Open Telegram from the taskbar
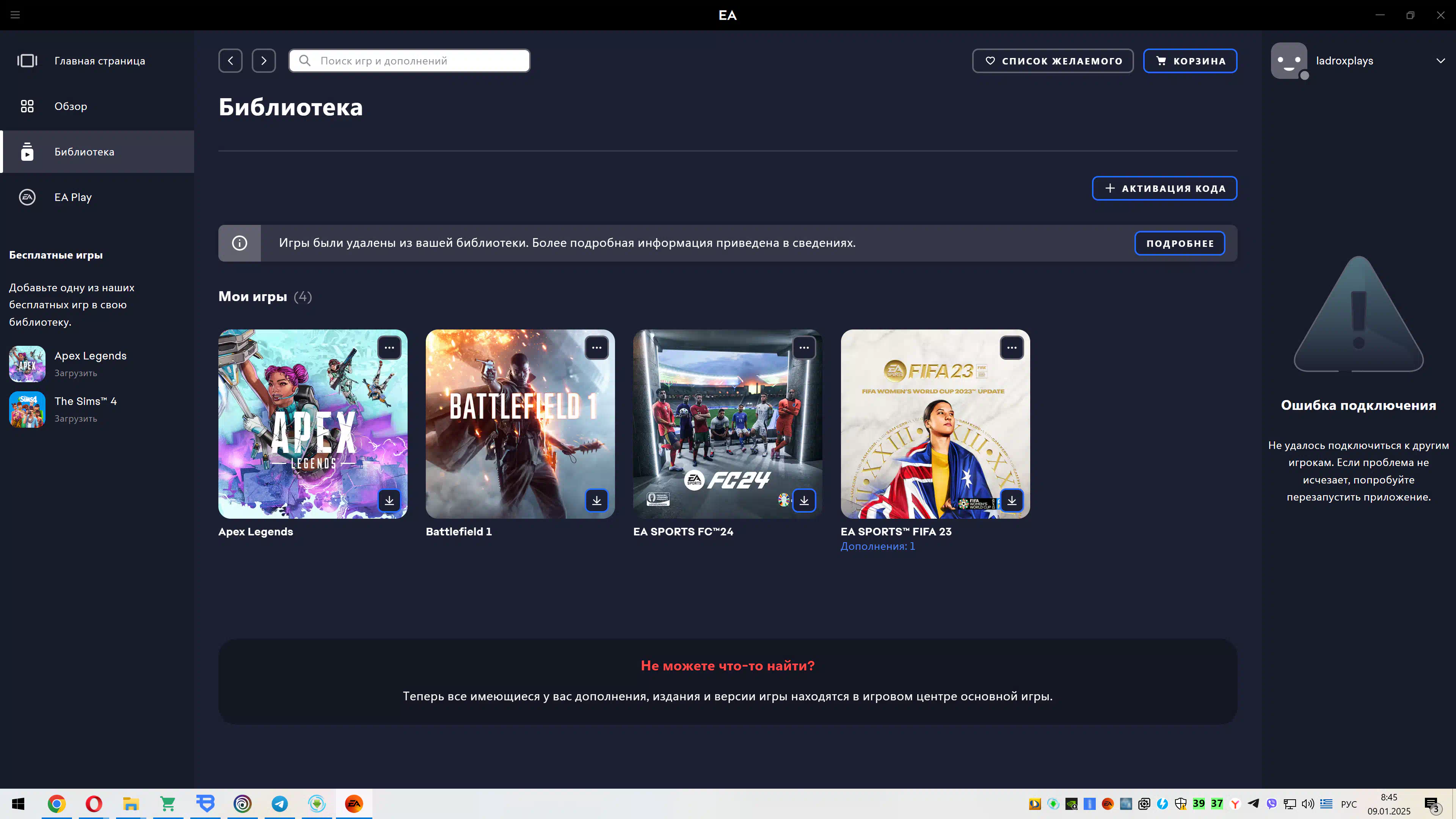Image resolution: width=1456 pixels, height=819 pixels. (x=280, y=804)
